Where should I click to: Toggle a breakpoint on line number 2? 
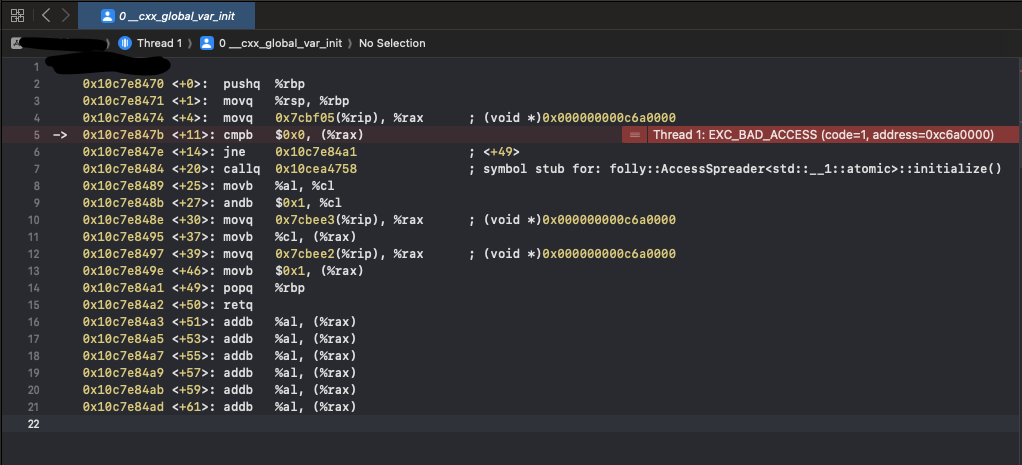coord(36,84)
